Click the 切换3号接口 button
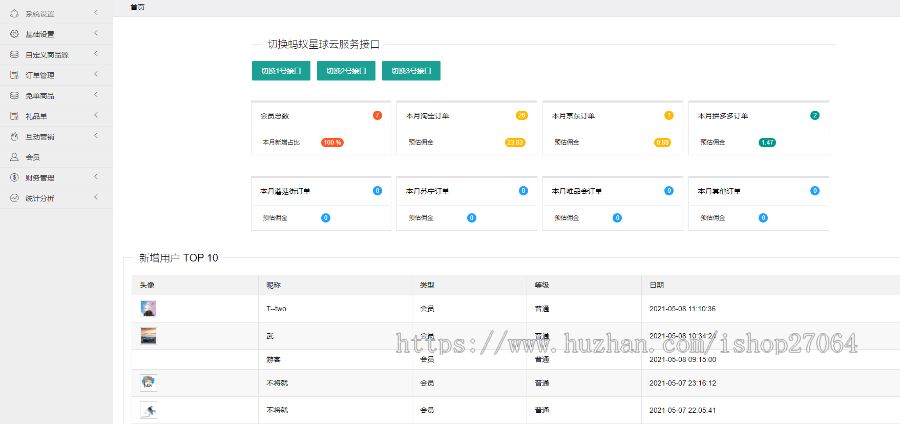The height and width of the screenshot is (424, 900). tap(411, 71)
